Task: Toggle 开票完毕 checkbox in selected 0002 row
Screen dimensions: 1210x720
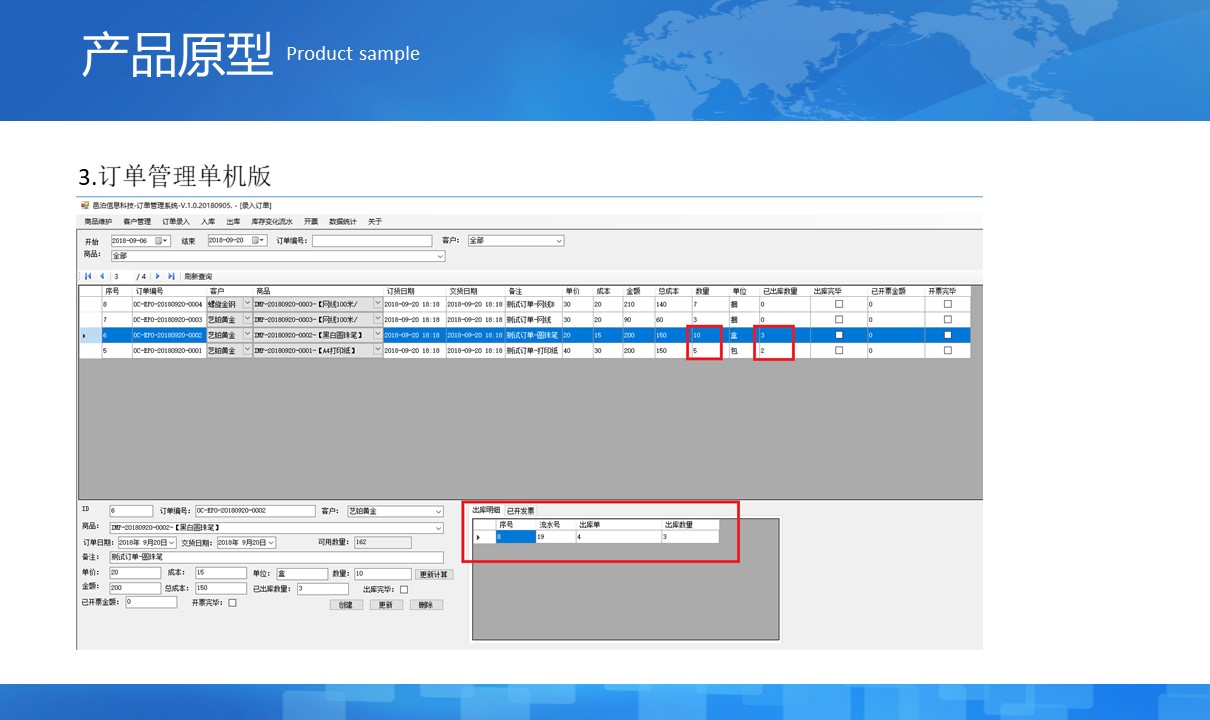Action: [948, 335]
